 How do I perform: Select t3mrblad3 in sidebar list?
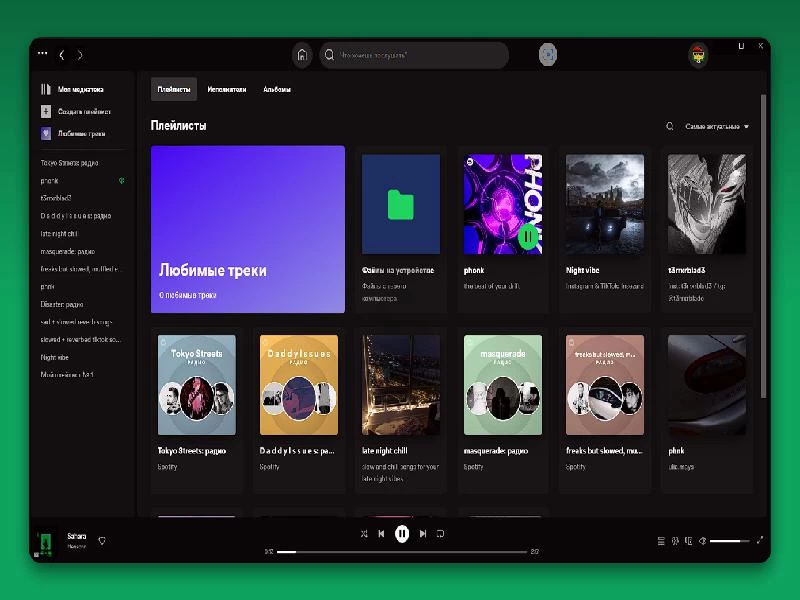pos(56,198)
